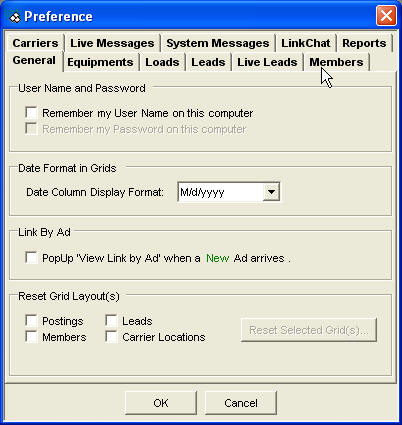Open the Live Messages tab
The width and height of the screenshot is (402, 425).
tap(112, 43)
